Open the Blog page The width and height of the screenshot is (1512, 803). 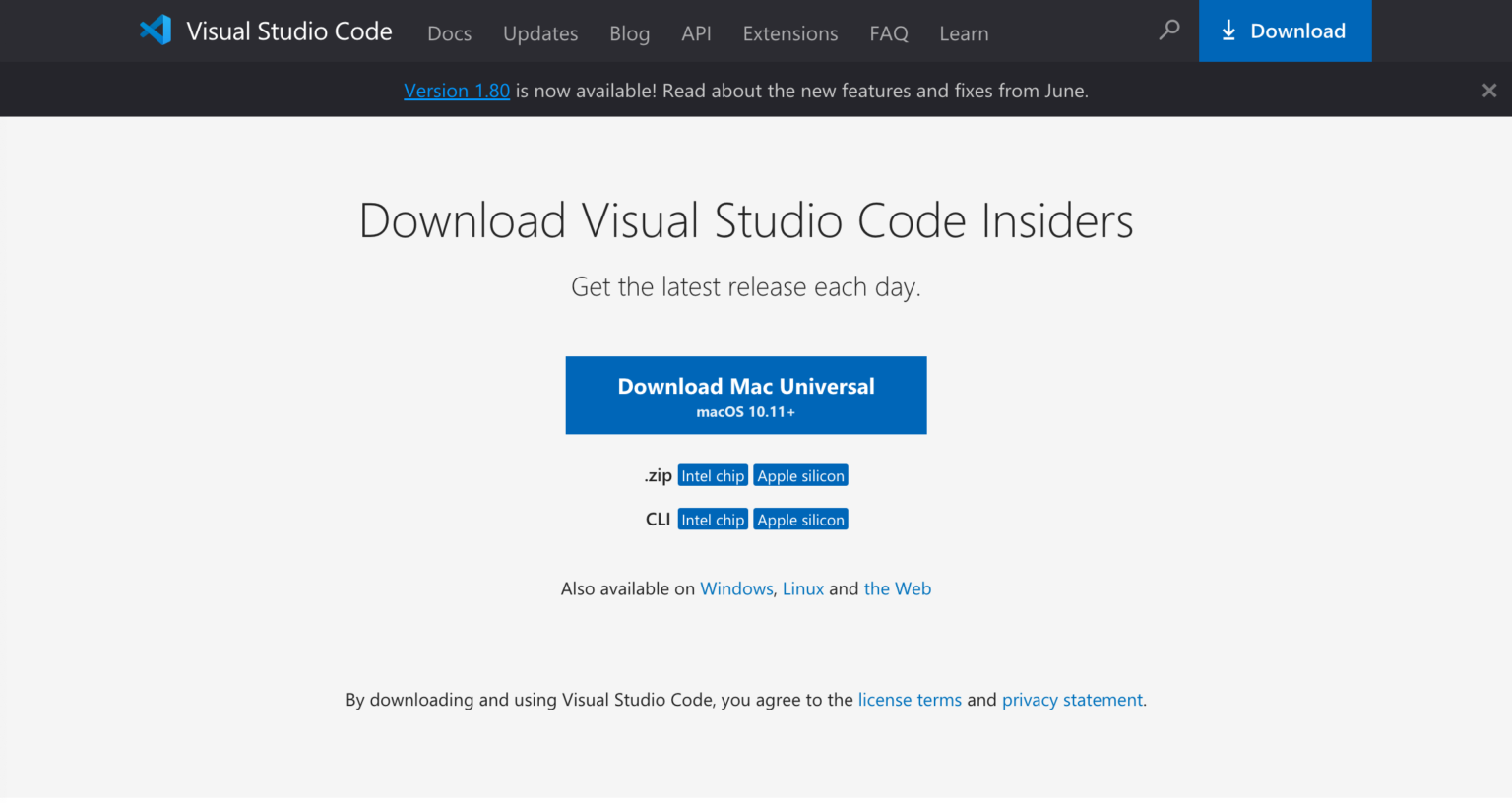coord(629,32)
